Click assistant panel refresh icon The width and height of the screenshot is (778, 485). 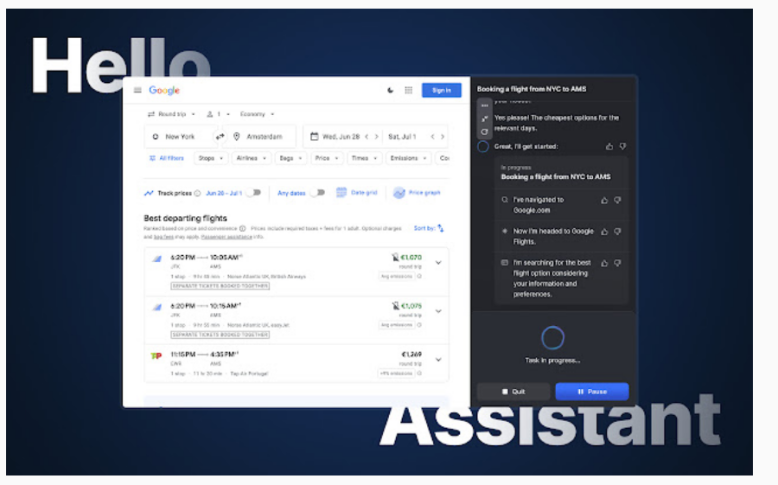485,132
